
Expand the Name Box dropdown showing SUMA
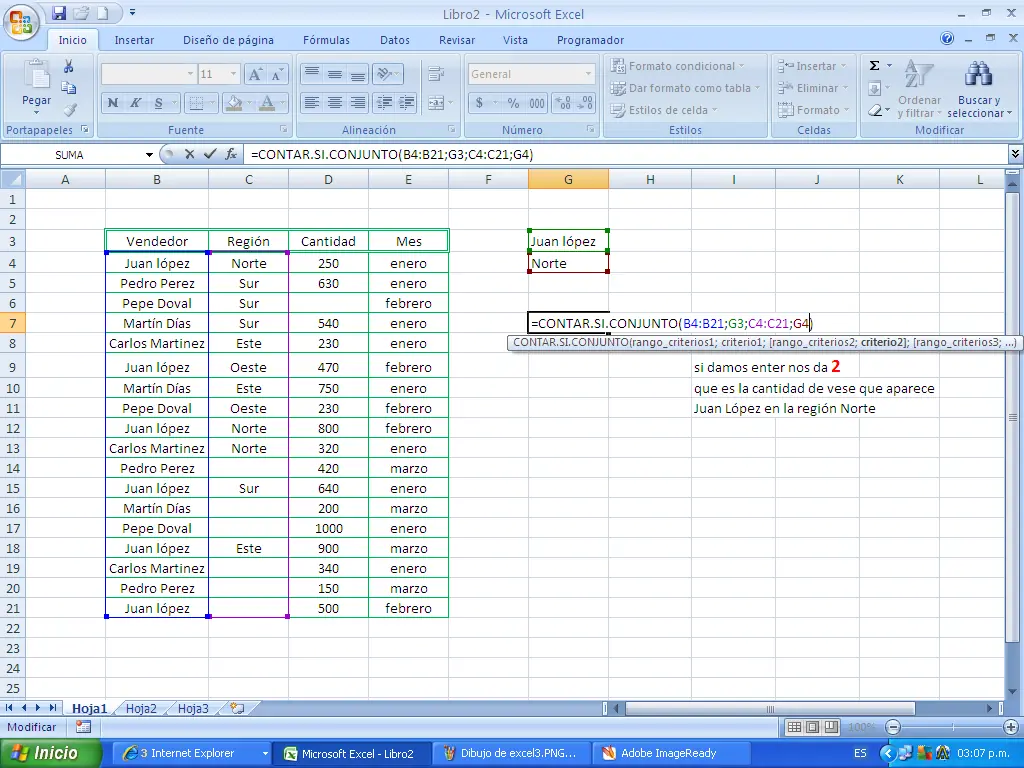150,155
